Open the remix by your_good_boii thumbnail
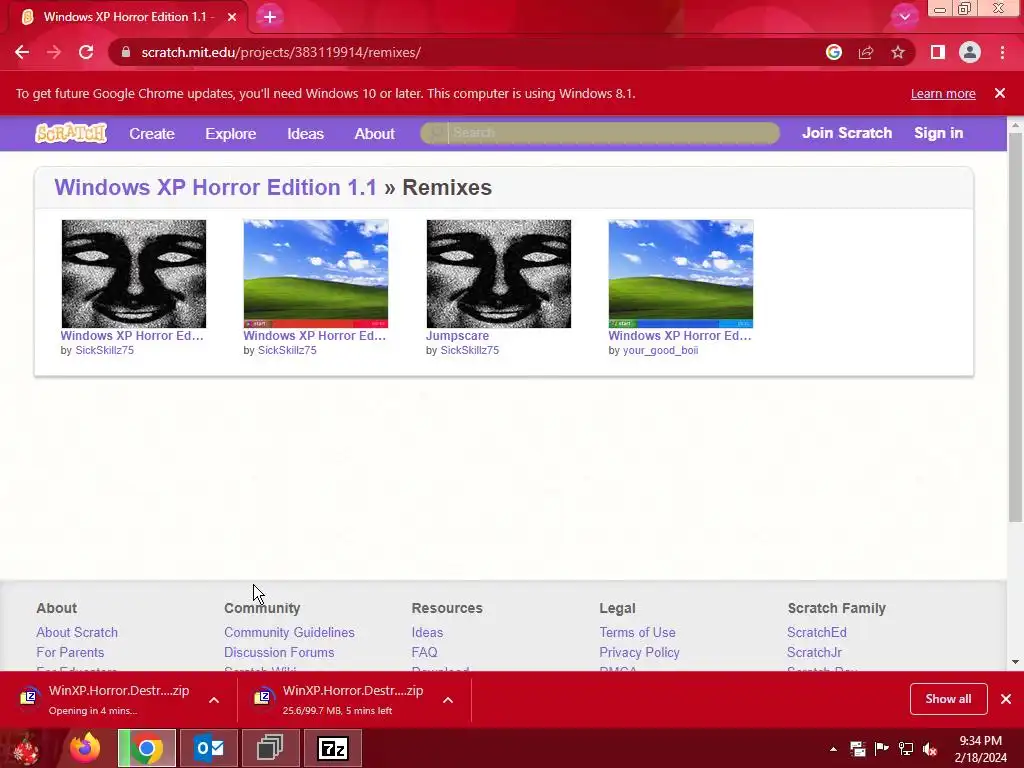Viewport: 1024px width, 768px height. [681, 274]
